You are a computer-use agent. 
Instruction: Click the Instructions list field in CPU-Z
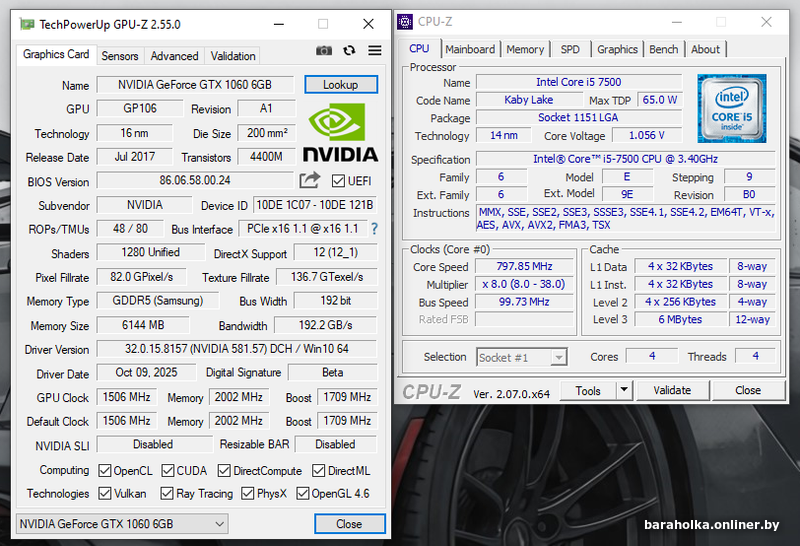coord(626,218)
